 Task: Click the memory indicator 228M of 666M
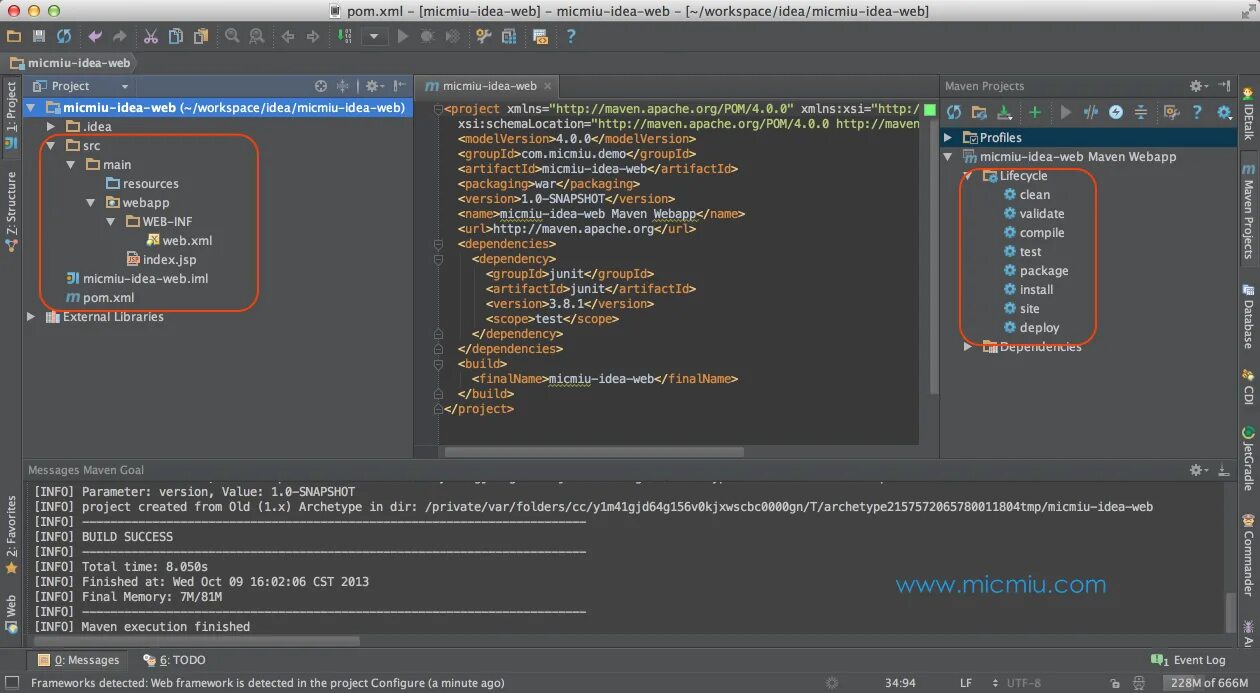(x=1207, y=683)
